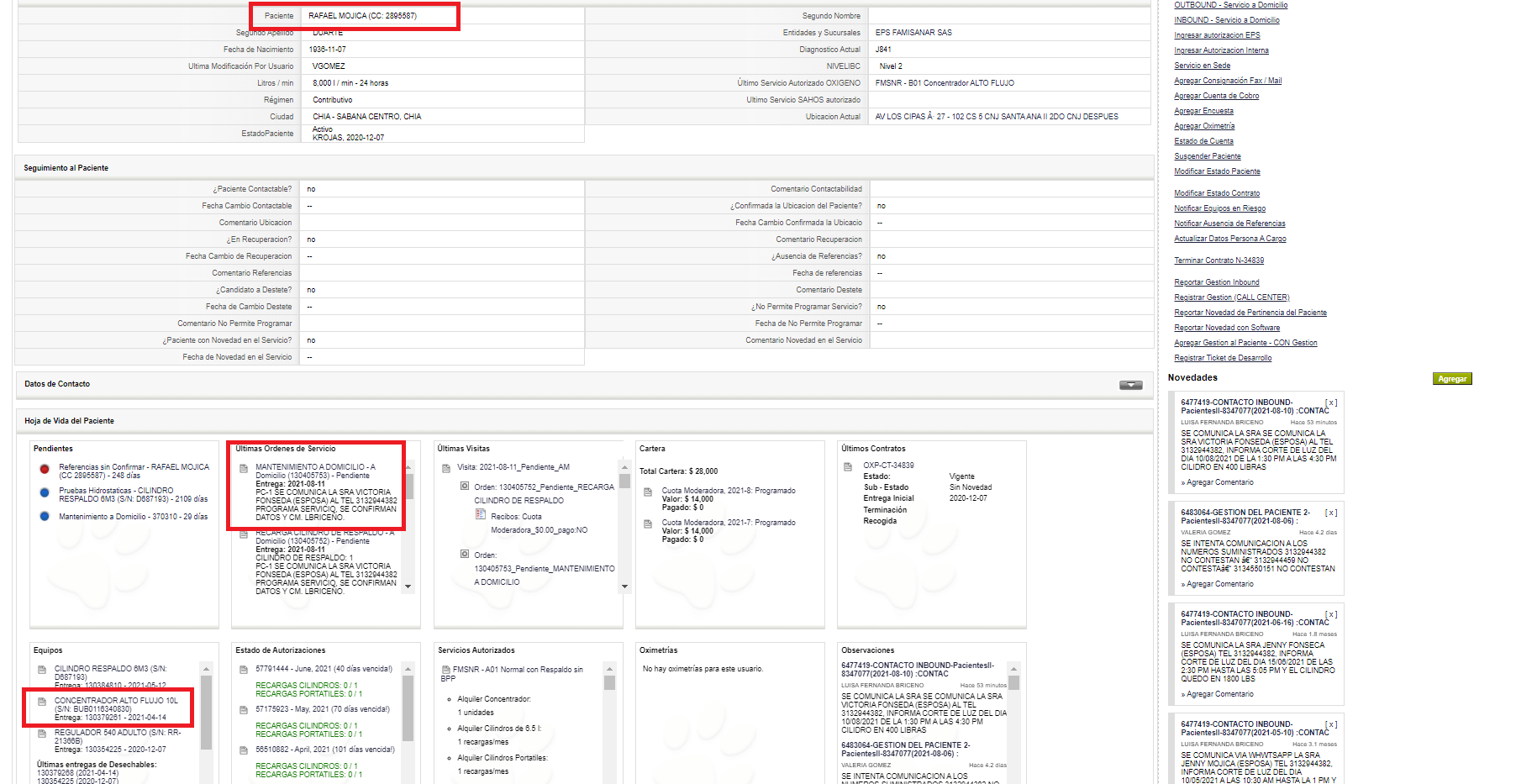Open Agregar Consignación Fax / Mail link
Viewport: 1537px width, 784px height.
click(x=1228, y=81)
